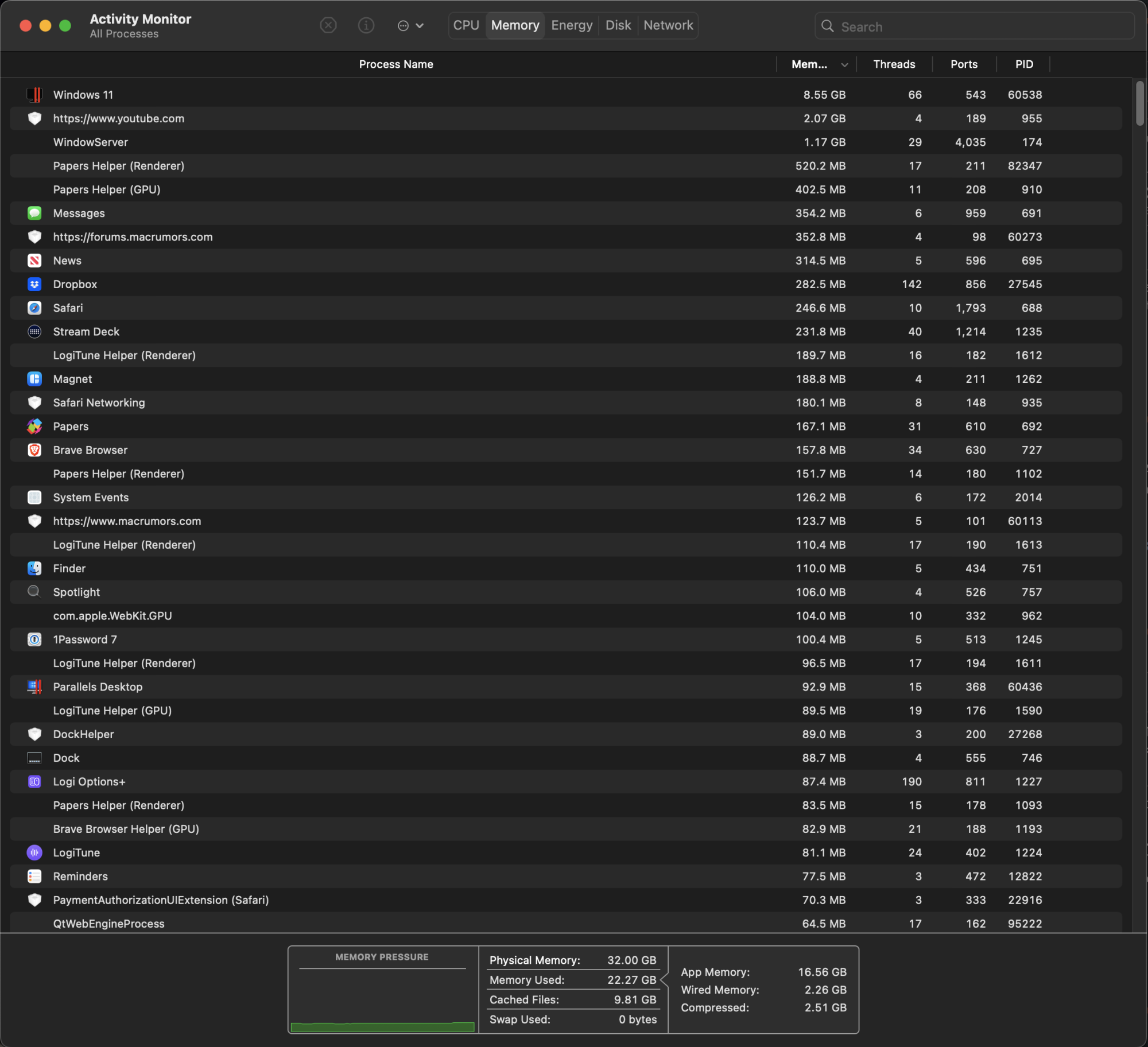
Task: Click the Spotlight magnifier icon
Action: pos(34,592)
